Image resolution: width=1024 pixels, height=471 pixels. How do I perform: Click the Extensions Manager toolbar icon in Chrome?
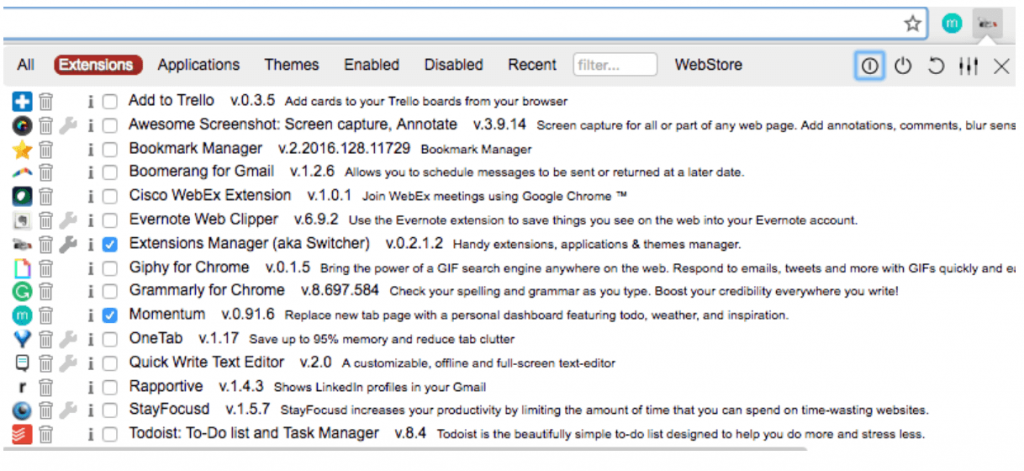[x=987, y=24]
